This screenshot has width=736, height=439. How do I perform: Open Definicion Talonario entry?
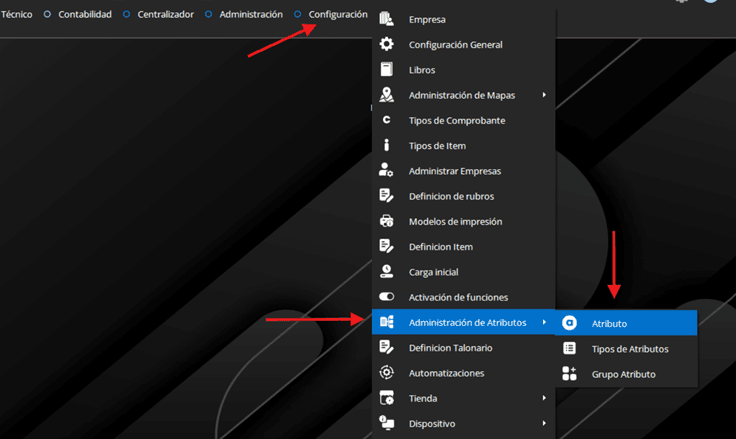pos(450,348)
